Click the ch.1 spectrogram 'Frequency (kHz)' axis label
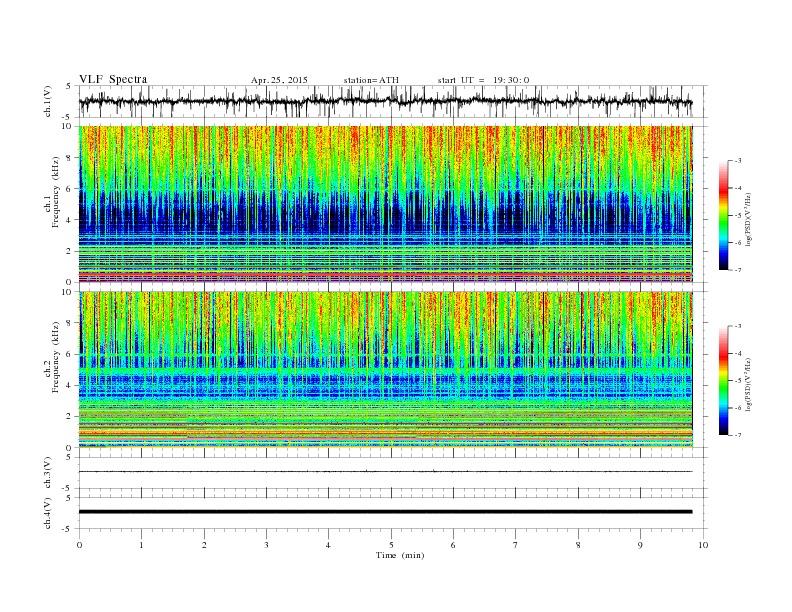 pyautogui.click(x=56, y=192)
